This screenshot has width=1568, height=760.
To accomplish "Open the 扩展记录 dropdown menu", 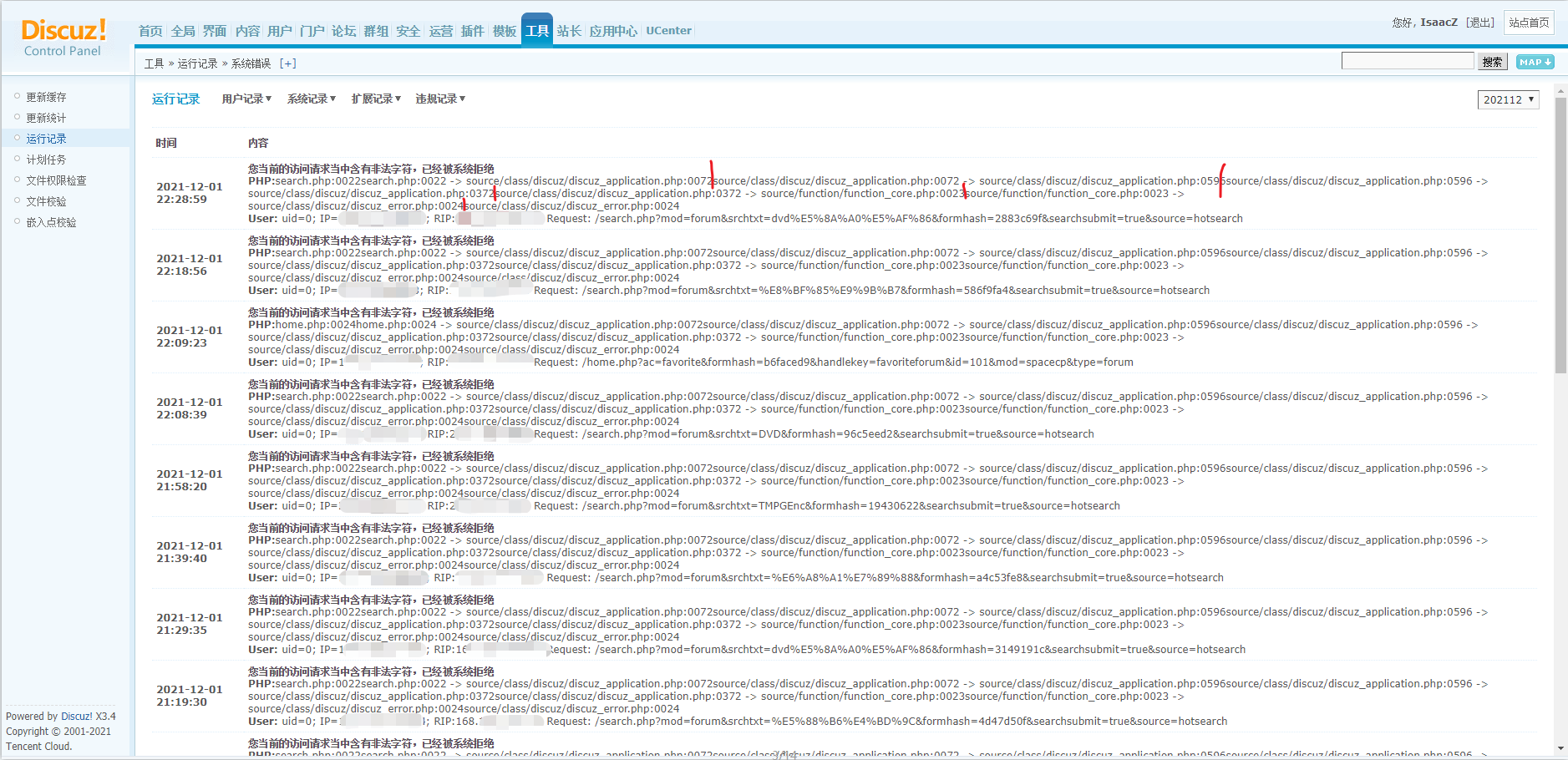I will tap(376, 99).
